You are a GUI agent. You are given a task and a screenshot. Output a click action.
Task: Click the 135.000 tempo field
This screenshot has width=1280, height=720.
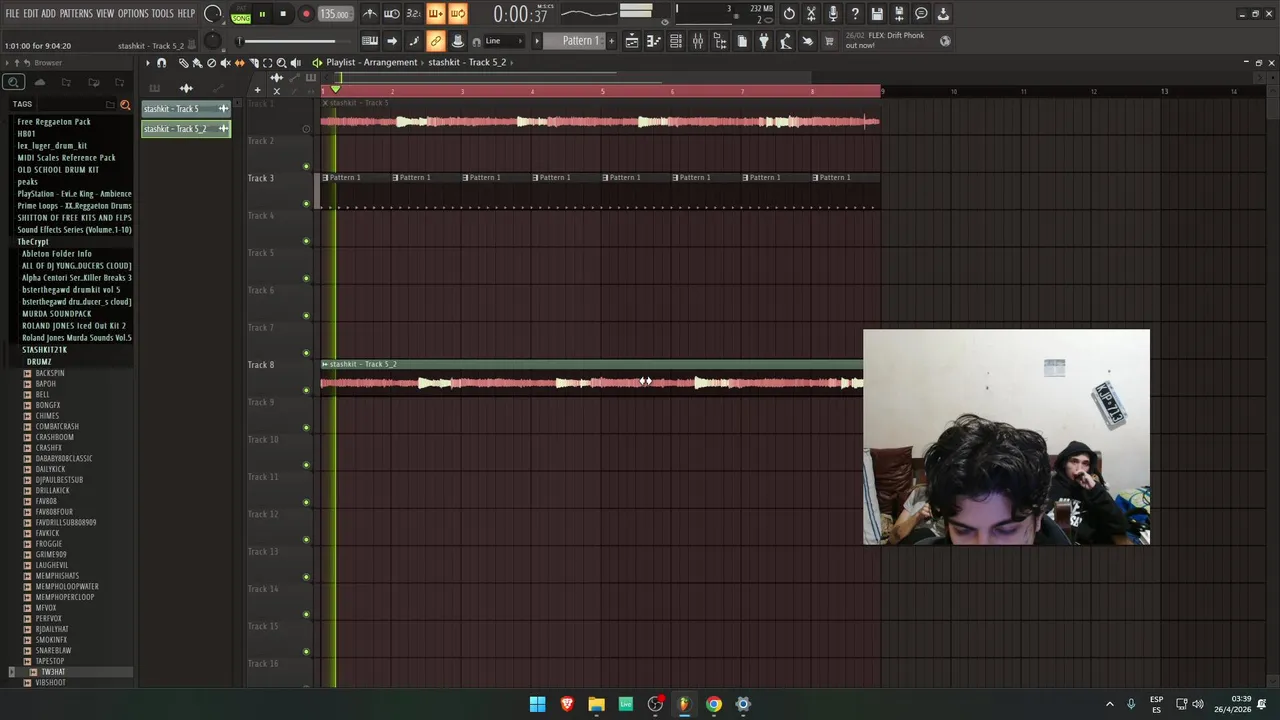335,14
